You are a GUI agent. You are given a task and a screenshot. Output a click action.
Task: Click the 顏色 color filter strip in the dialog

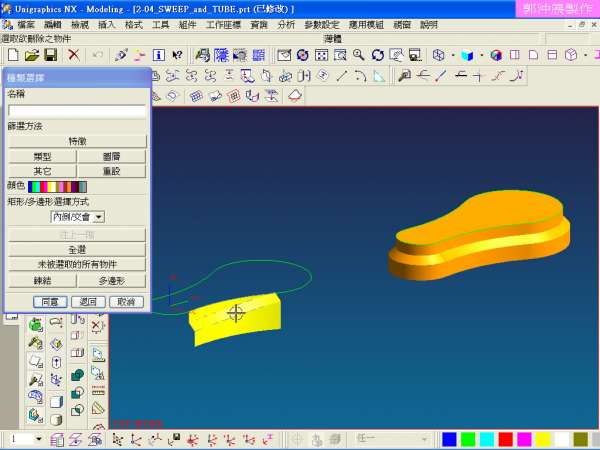click(57, 187)
